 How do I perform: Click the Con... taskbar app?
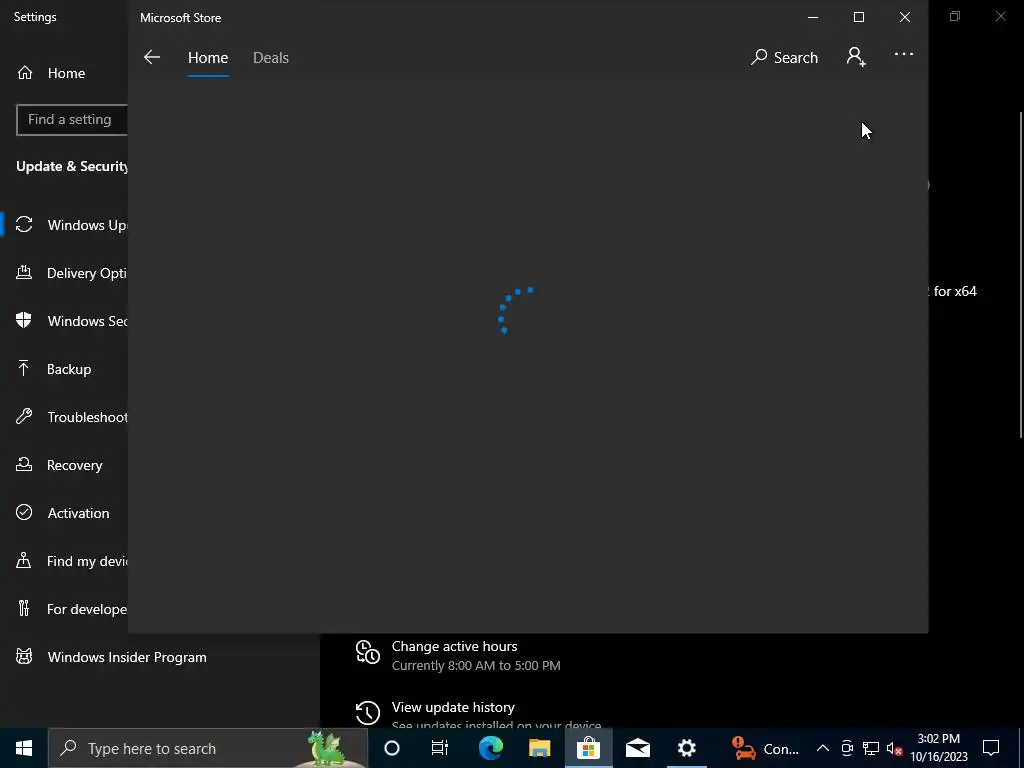pos(764,748)
